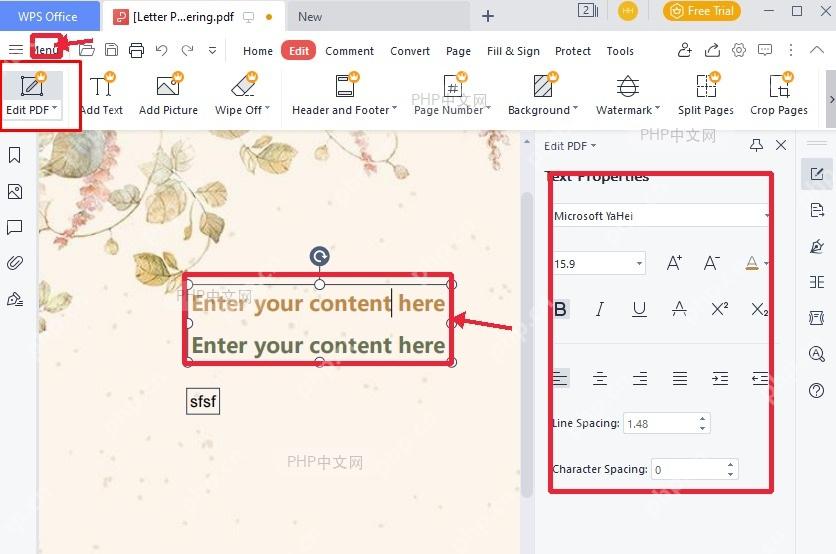Switch to the Comment tab
Viewport: 836px width, 554px height.
click(x=349, y=51)
